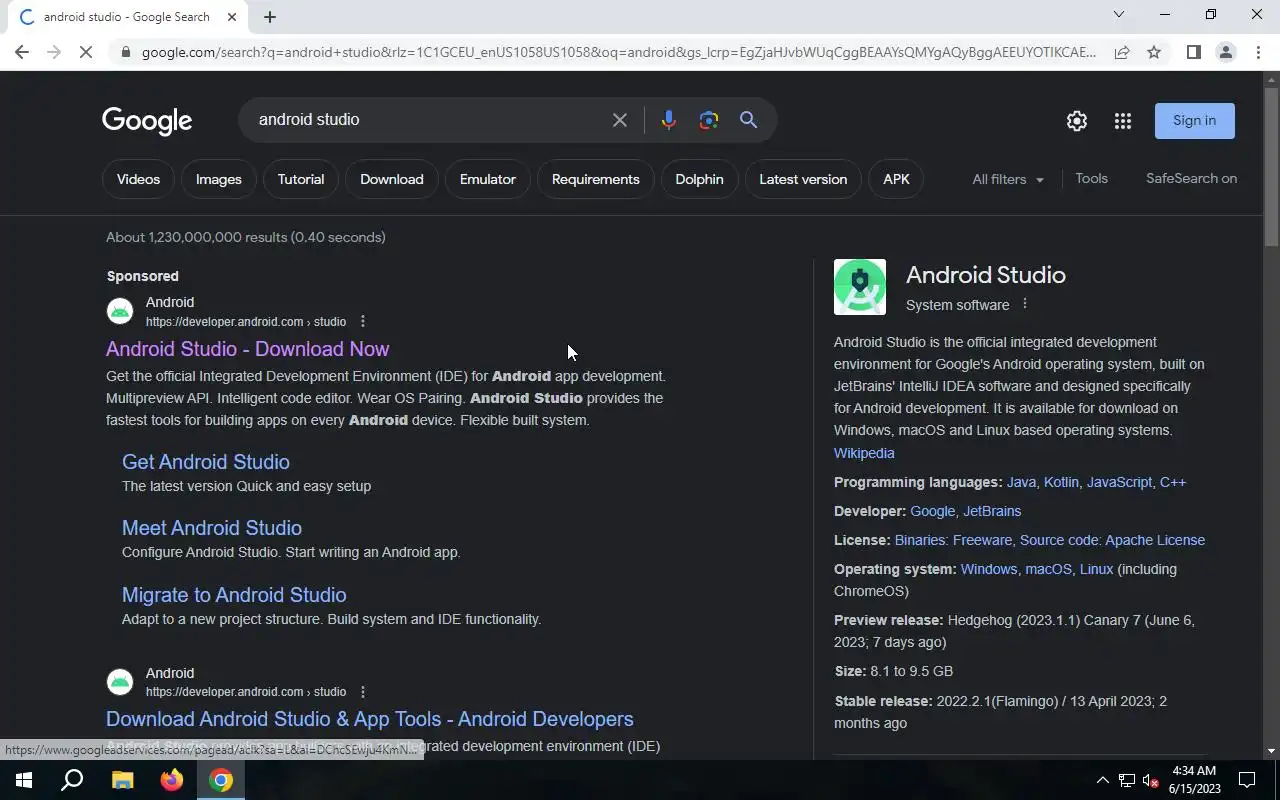
Task: Open more options for Android Studio panel
Action: point(1024,304)
